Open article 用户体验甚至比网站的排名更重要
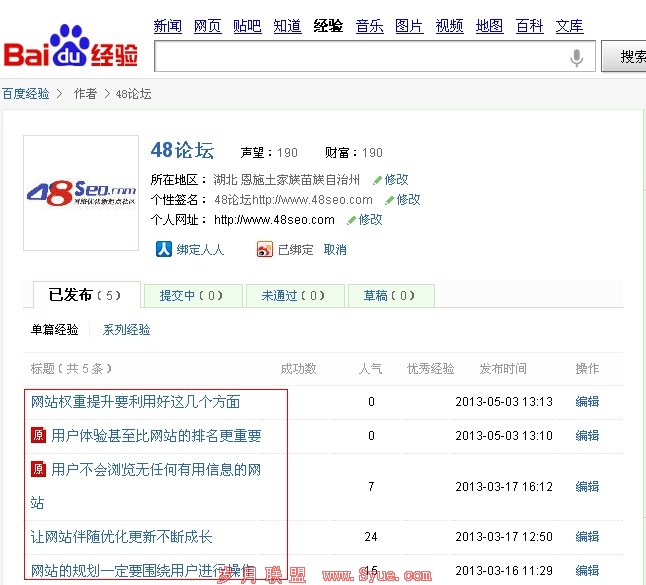Image resolution: width=646 pixels, height=585 pixels. point(157,435)
